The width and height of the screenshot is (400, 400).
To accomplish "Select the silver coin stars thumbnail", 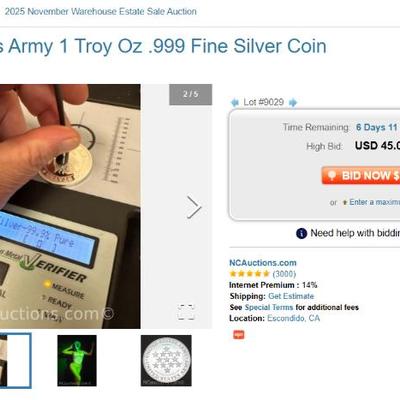I will coord(166,361).
